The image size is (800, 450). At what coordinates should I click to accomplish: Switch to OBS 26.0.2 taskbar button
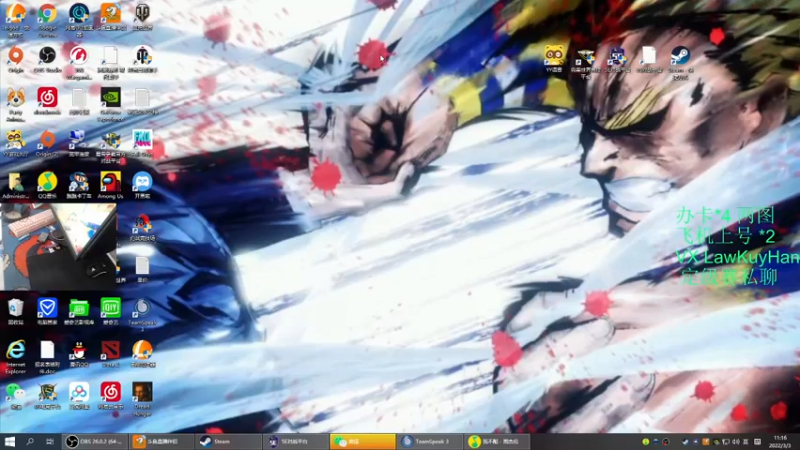95,441
